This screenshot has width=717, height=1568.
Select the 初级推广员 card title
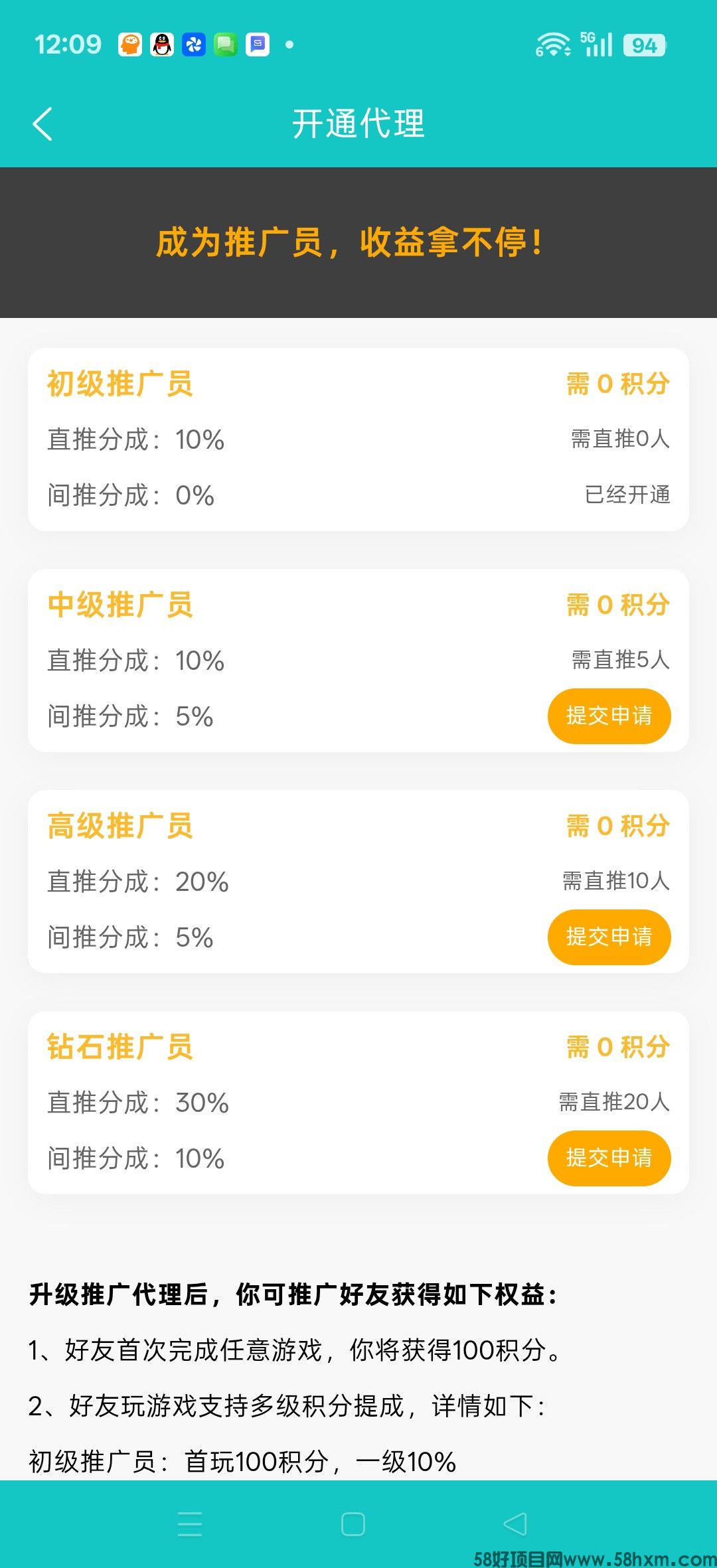tap(120, 384)
